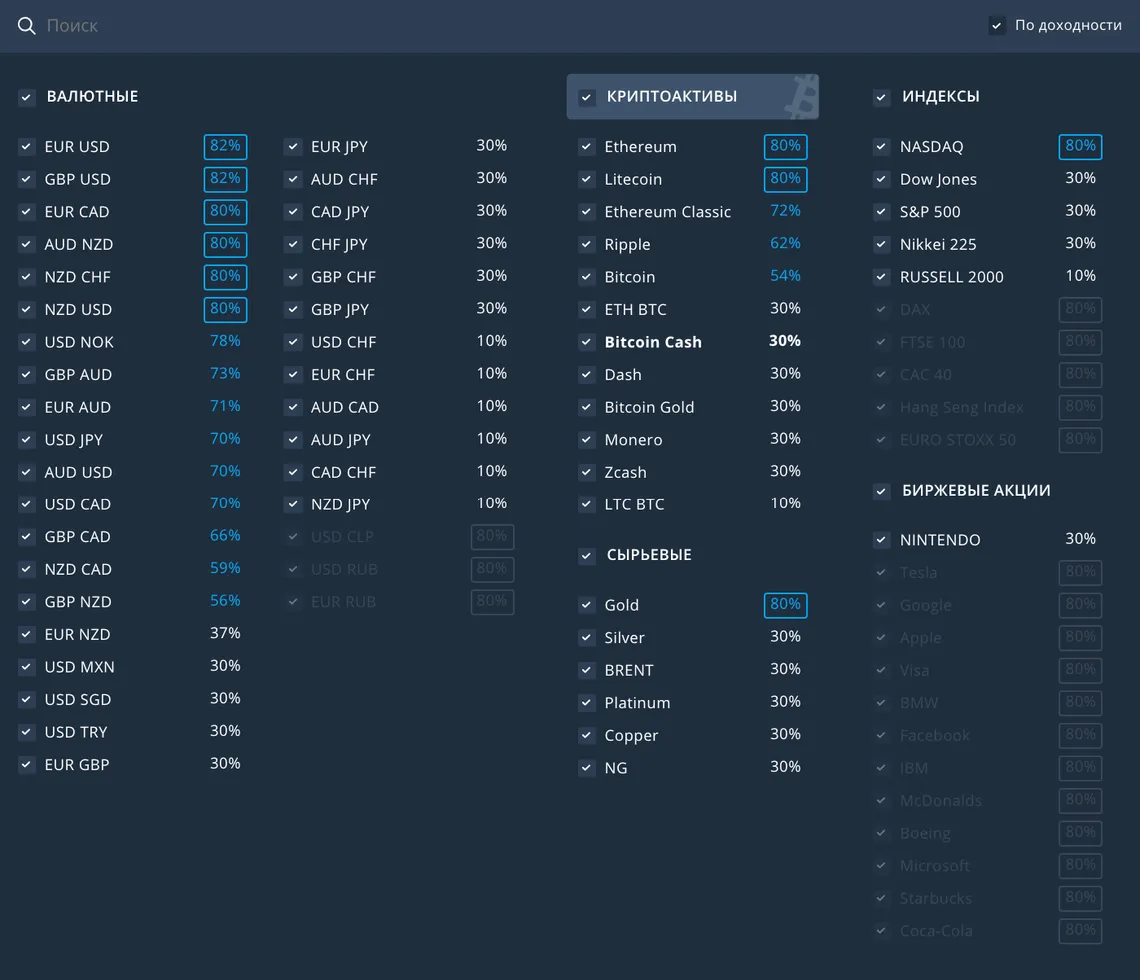Select the Dow Jones index

point(938,180)
